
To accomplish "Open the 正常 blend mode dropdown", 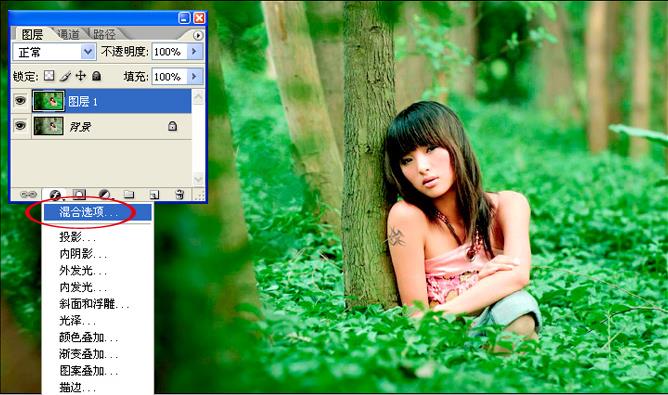I will pos(54,52).
